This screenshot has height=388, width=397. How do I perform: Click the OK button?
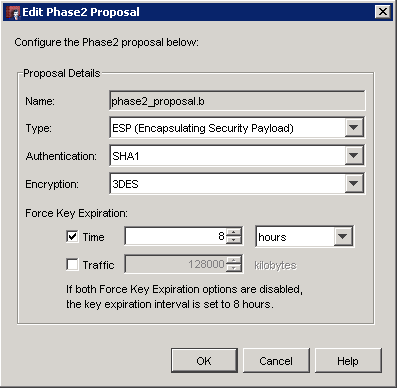point(204,361)
